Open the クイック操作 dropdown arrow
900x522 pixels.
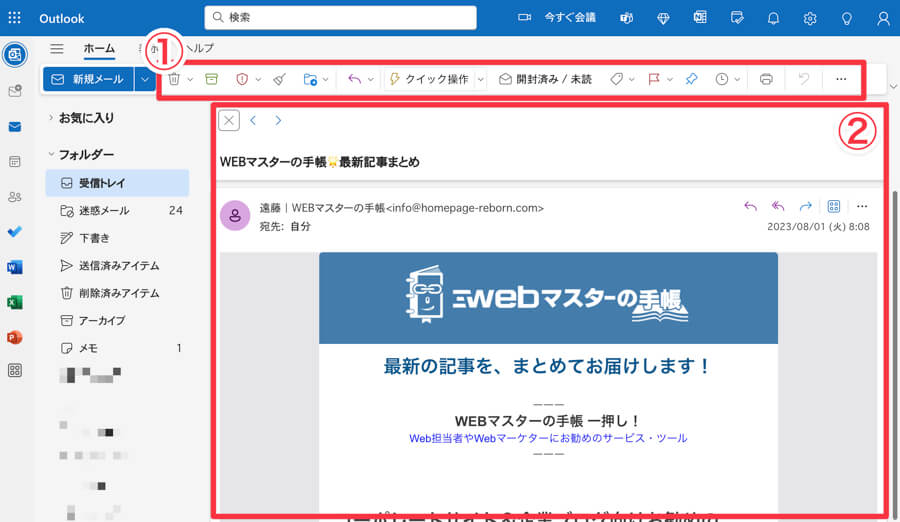pos(481,79)
